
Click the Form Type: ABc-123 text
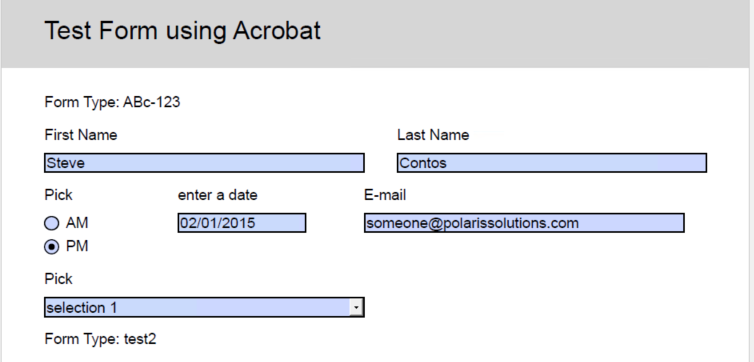tap(113, 102)
